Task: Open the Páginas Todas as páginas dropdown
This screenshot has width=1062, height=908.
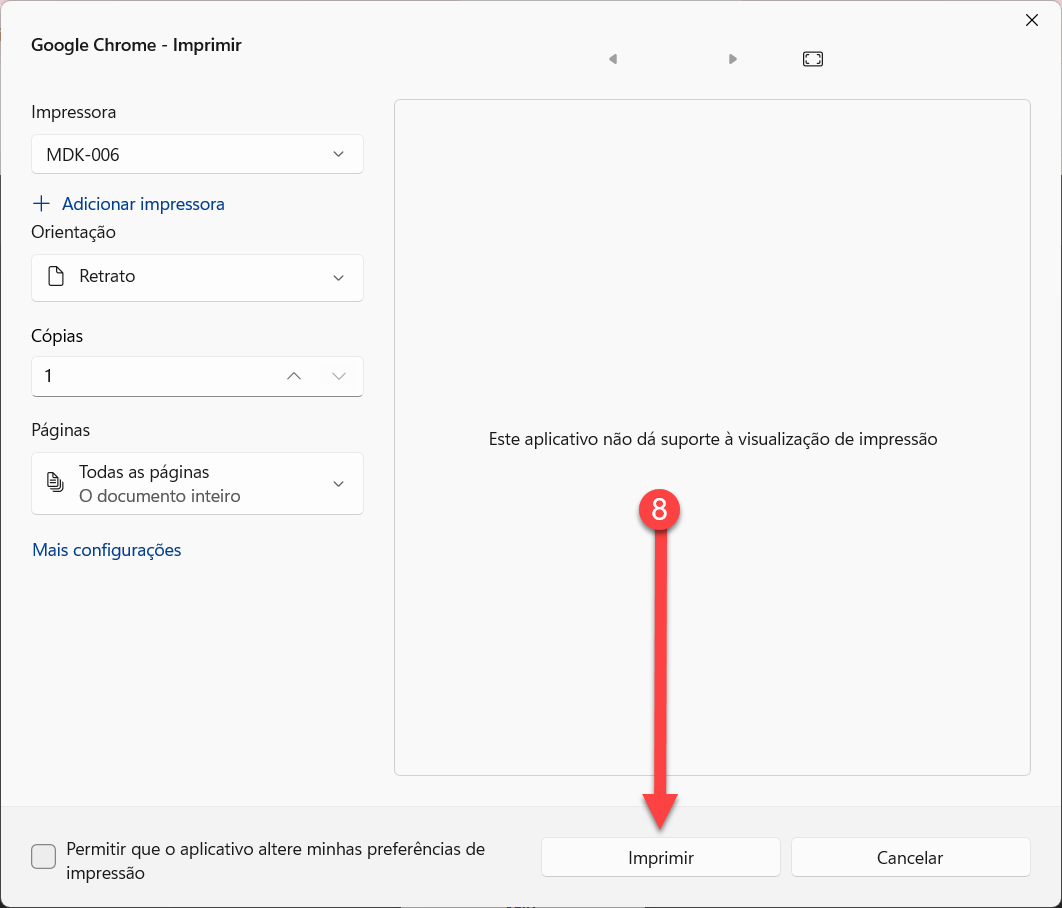Action: coord(197,483)
